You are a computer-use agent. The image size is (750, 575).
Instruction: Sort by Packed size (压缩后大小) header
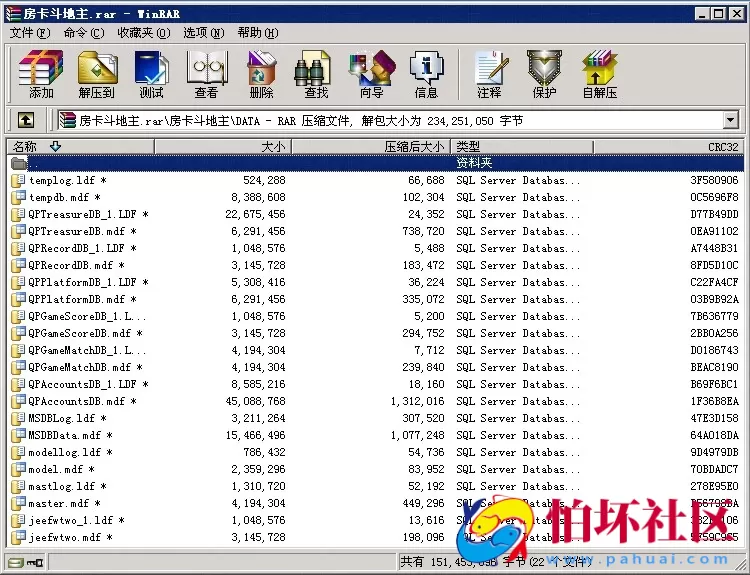coord(371,146)
